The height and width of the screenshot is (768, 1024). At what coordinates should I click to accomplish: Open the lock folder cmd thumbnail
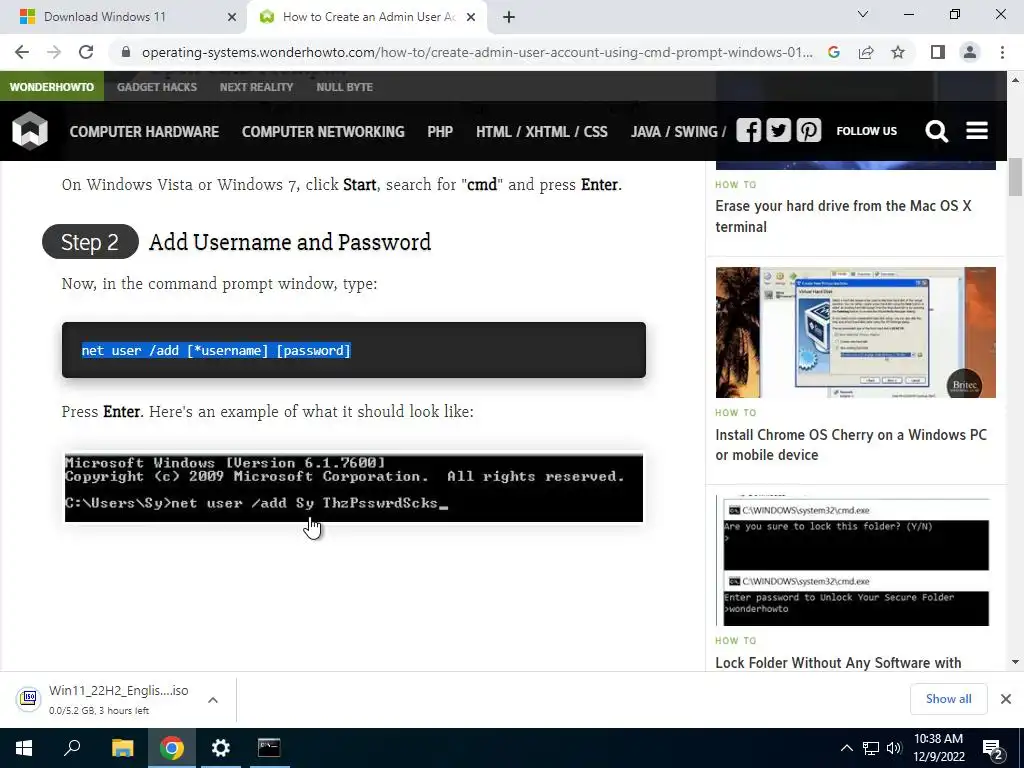pos(856,561)
